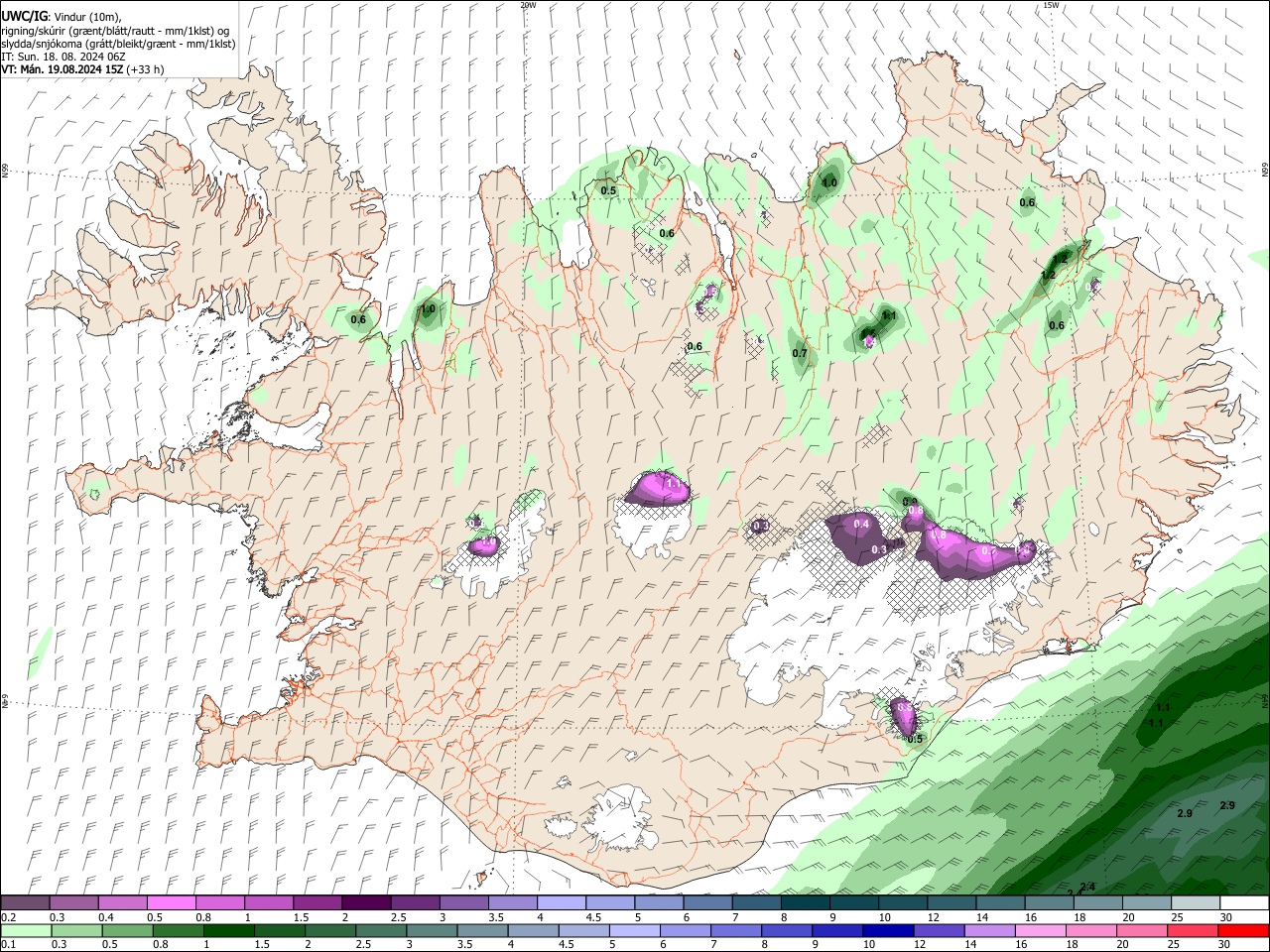Image resolution: width=1270 pixels, height=952 pixels.
Task: Pick the darkest purple swatch at 2 in upper legend
Action: point(366,903)
